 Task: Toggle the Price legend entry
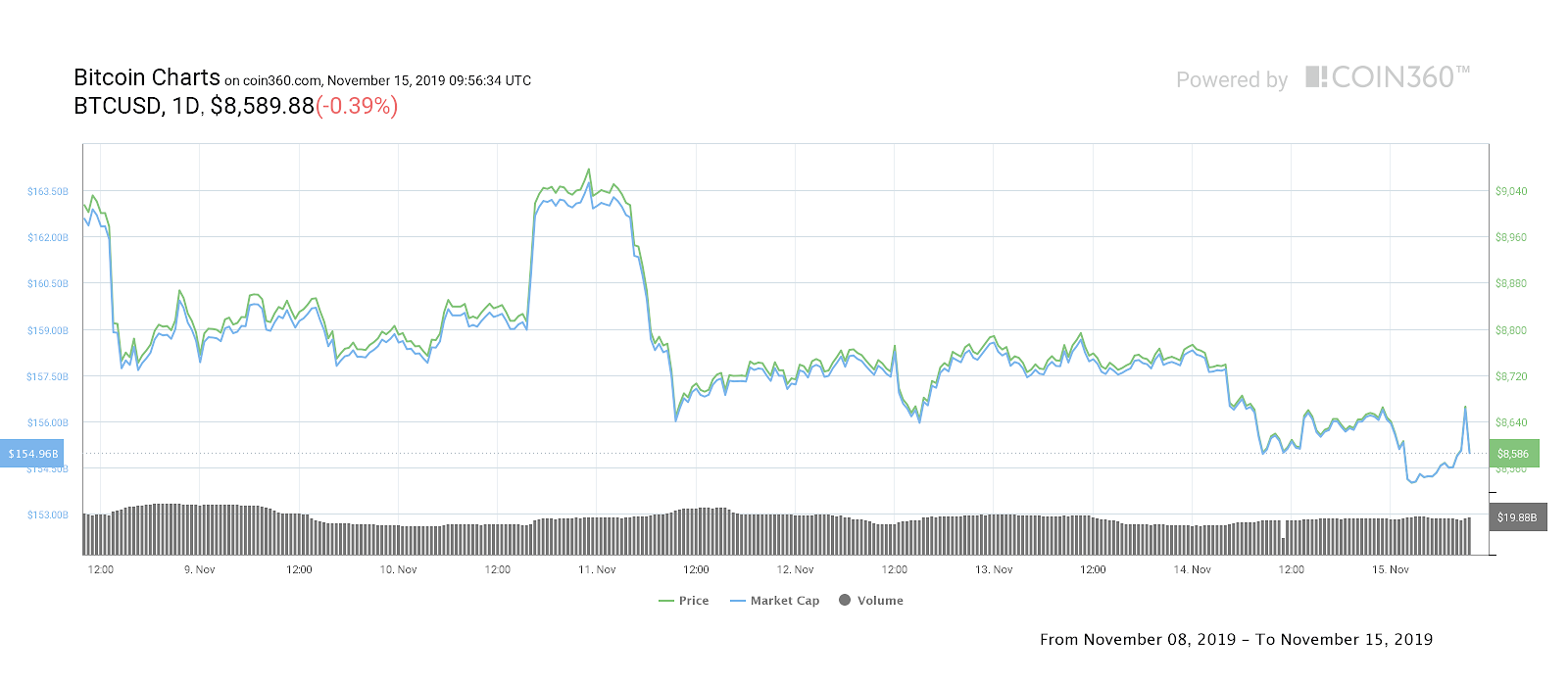click(684, 601)
